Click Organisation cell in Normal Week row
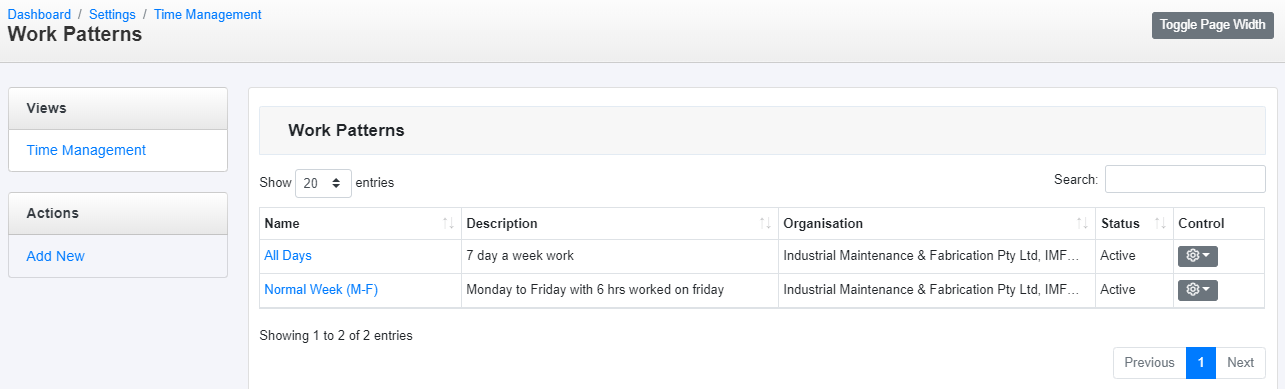 pyautogui.click(x=937, y=290)
